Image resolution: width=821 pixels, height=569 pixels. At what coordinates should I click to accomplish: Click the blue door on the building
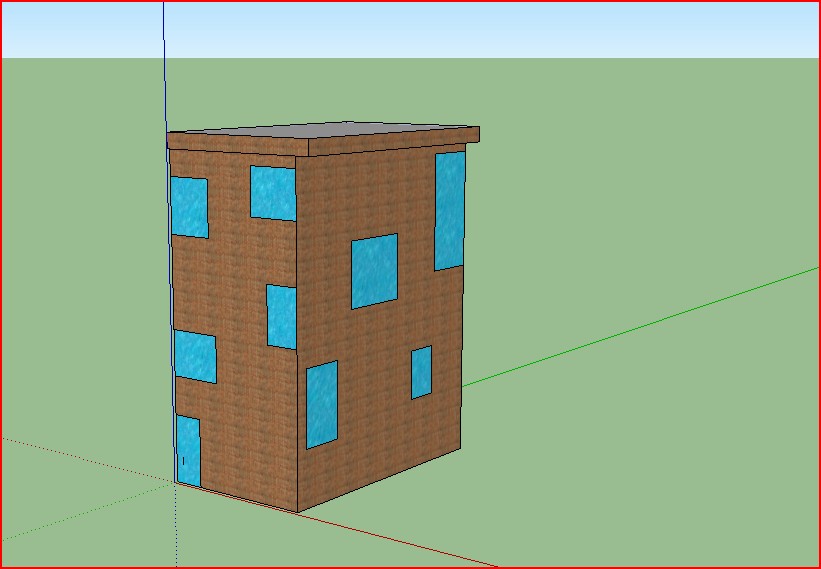coord(189,450)
